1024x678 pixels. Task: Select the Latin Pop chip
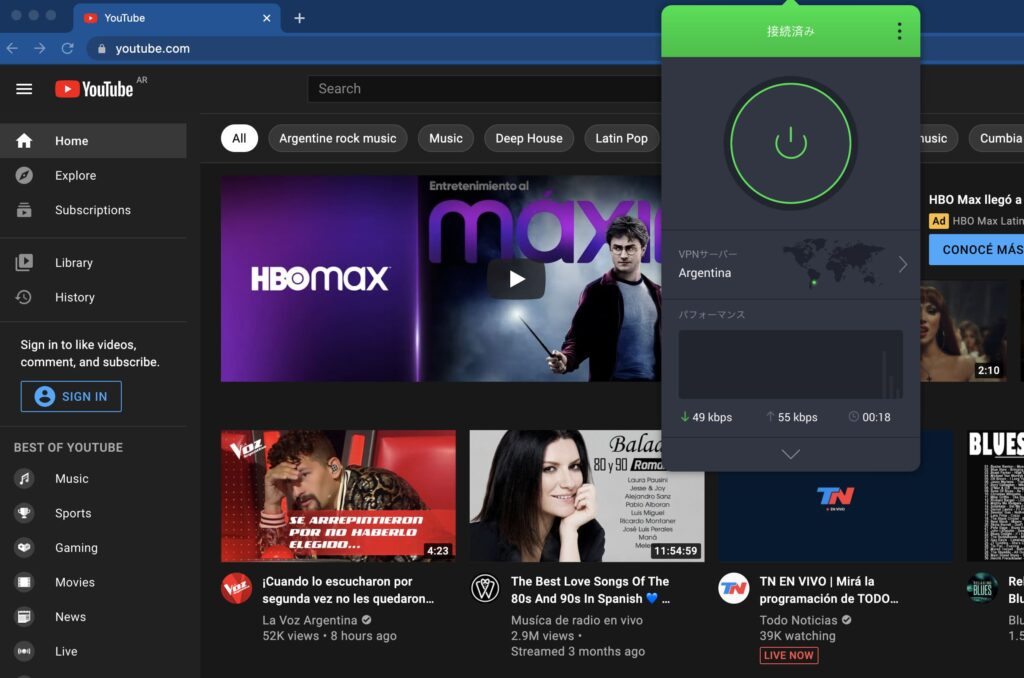621,138
